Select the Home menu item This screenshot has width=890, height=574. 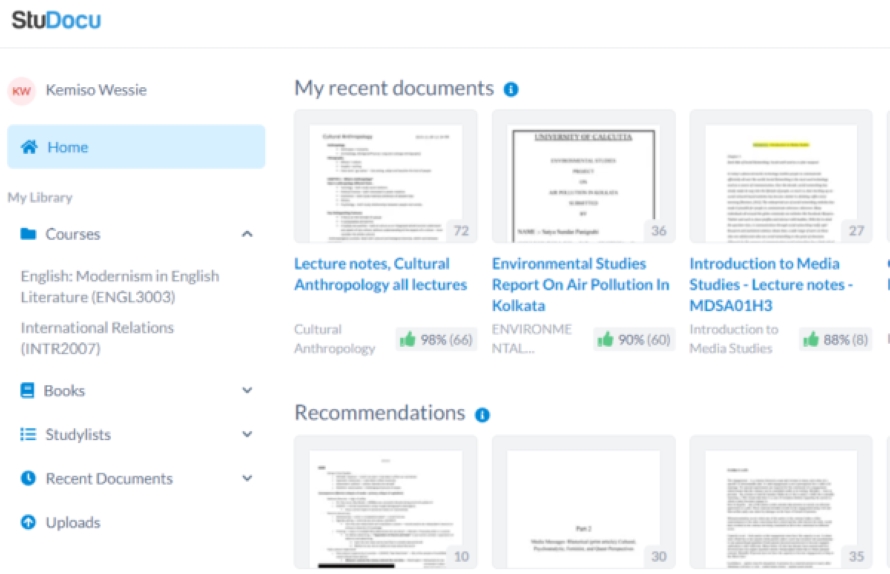click(136, 147)
